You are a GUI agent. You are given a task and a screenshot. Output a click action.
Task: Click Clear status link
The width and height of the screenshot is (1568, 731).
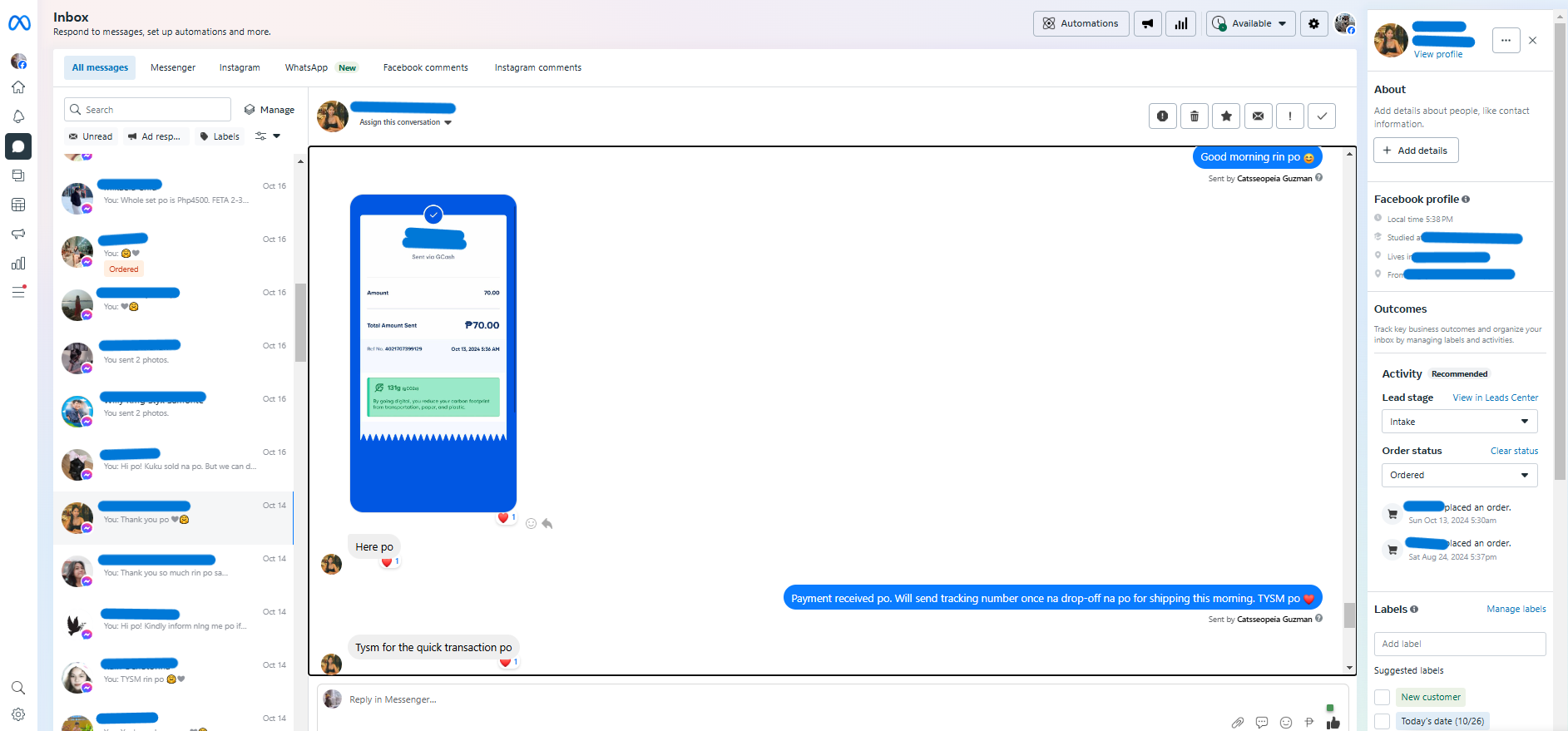click(1515, 451)
